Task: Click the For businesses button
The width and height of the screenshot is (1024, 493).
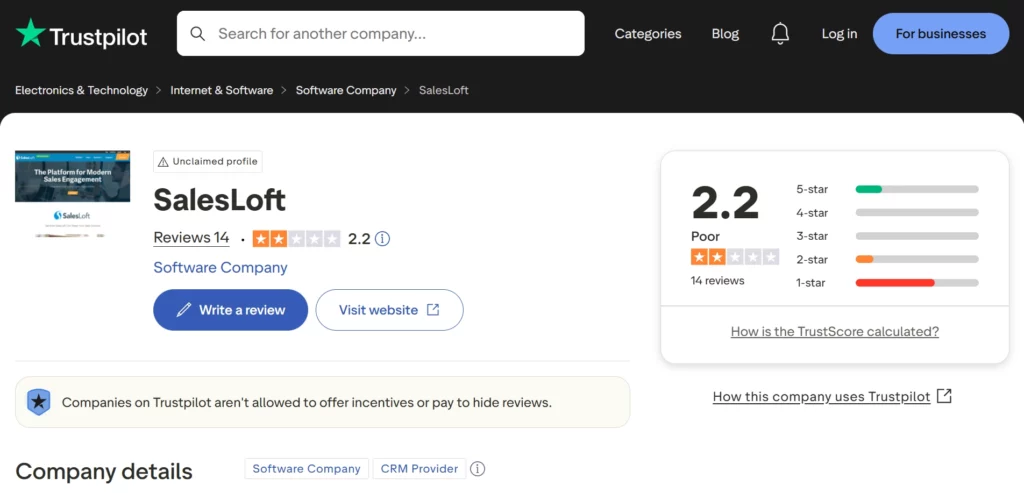Action: tap(941, 33)
